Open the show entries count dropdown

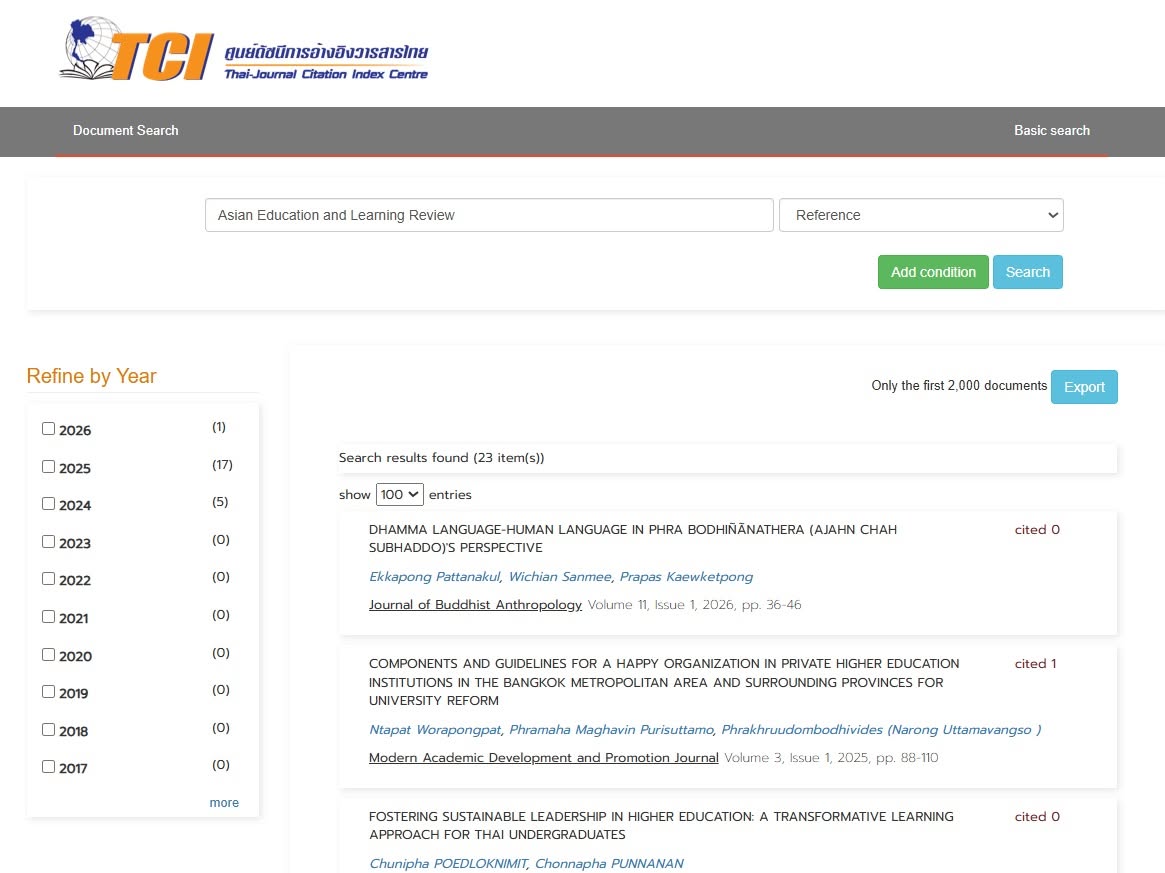point(400,495)
